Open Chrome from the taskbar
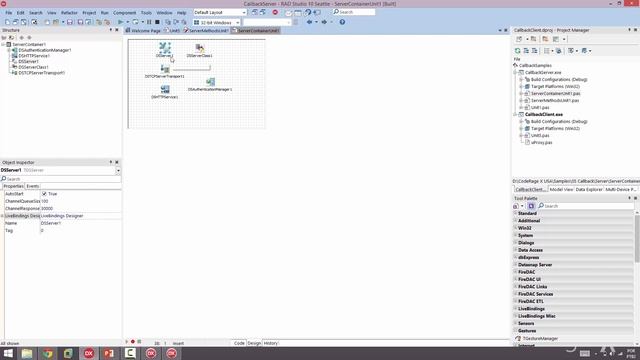The height and width of the screenshot is (360, 640). tap(48, 353)
